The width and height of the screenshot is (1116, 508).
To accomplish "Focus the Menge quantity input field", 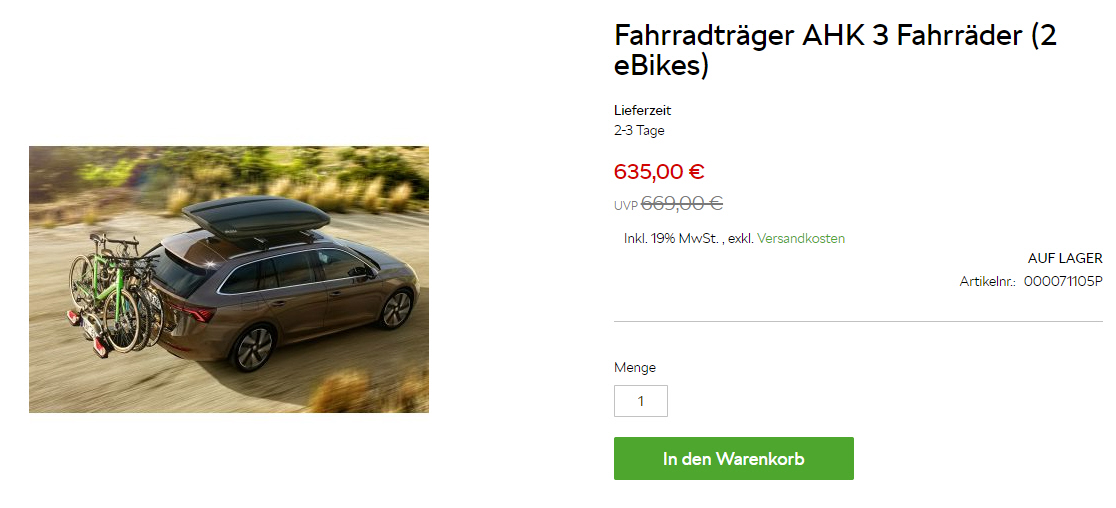I will tap(641, 401).
